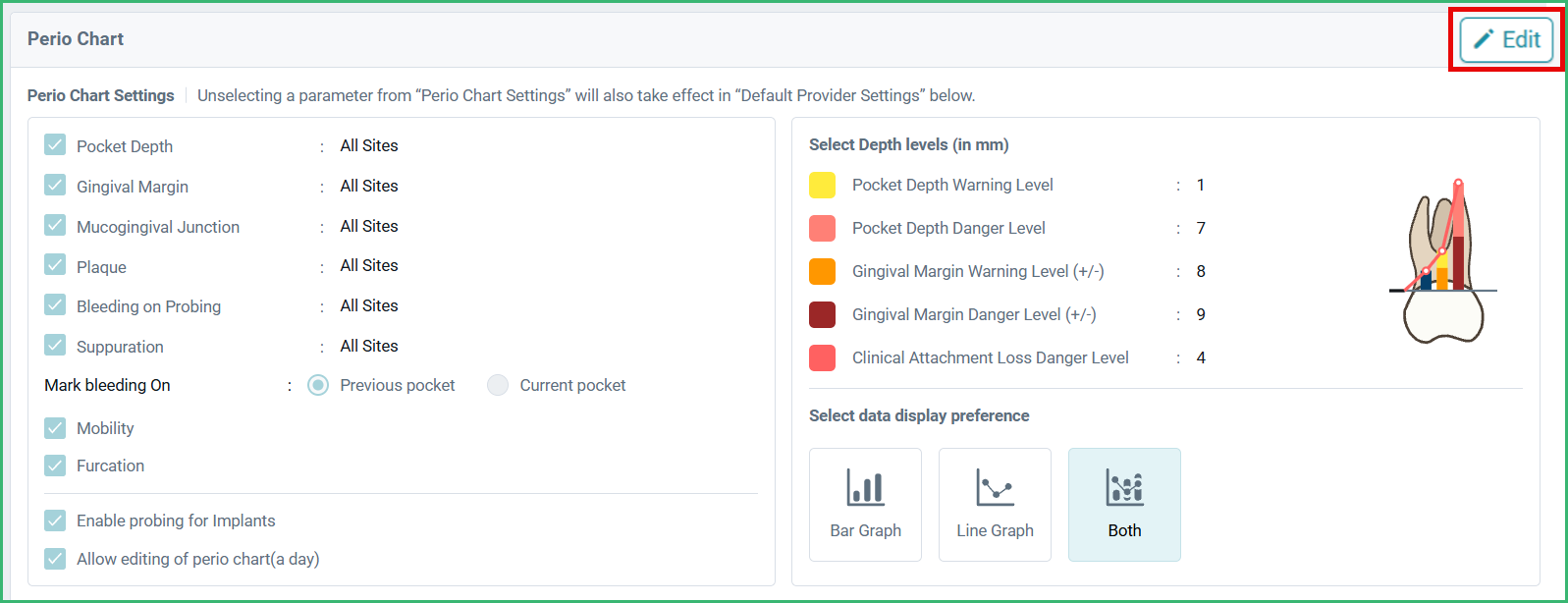
Task: Toggle allow editing of perio chart
Action: (55, 558)
